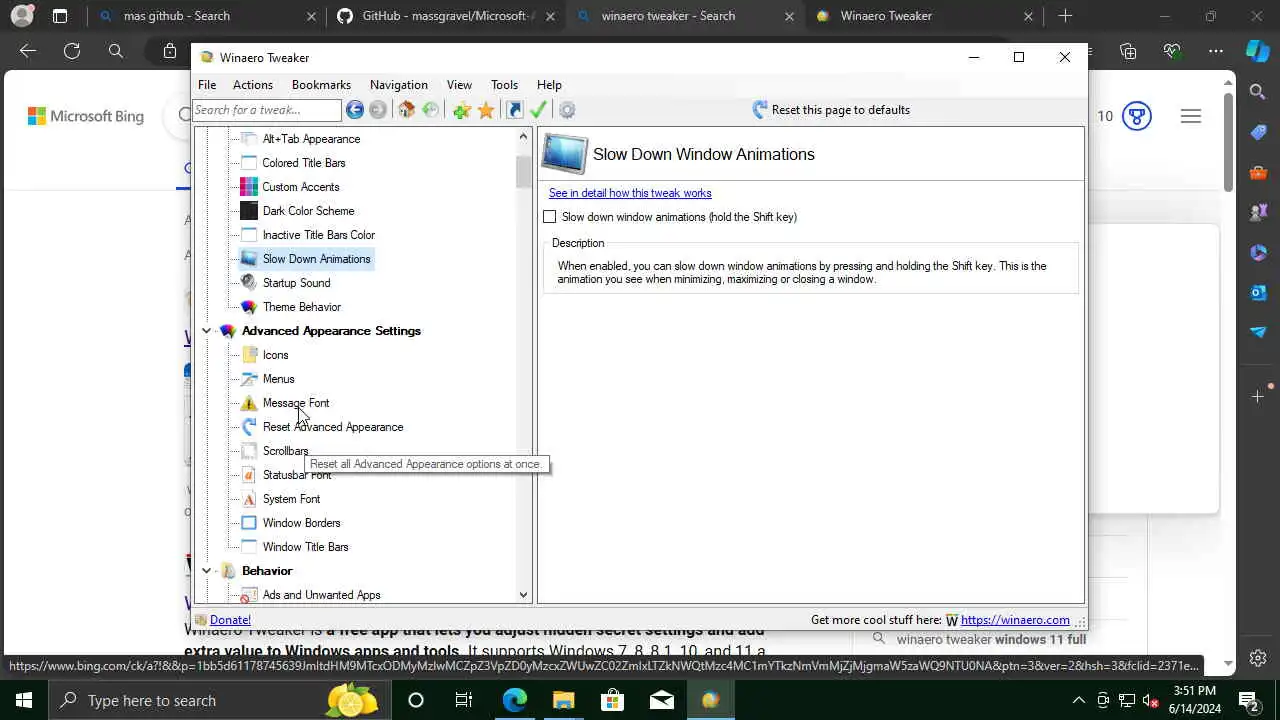Click the Startup Sound speaker icon
Screen dimensions: 1280x720
click(249, 283)
